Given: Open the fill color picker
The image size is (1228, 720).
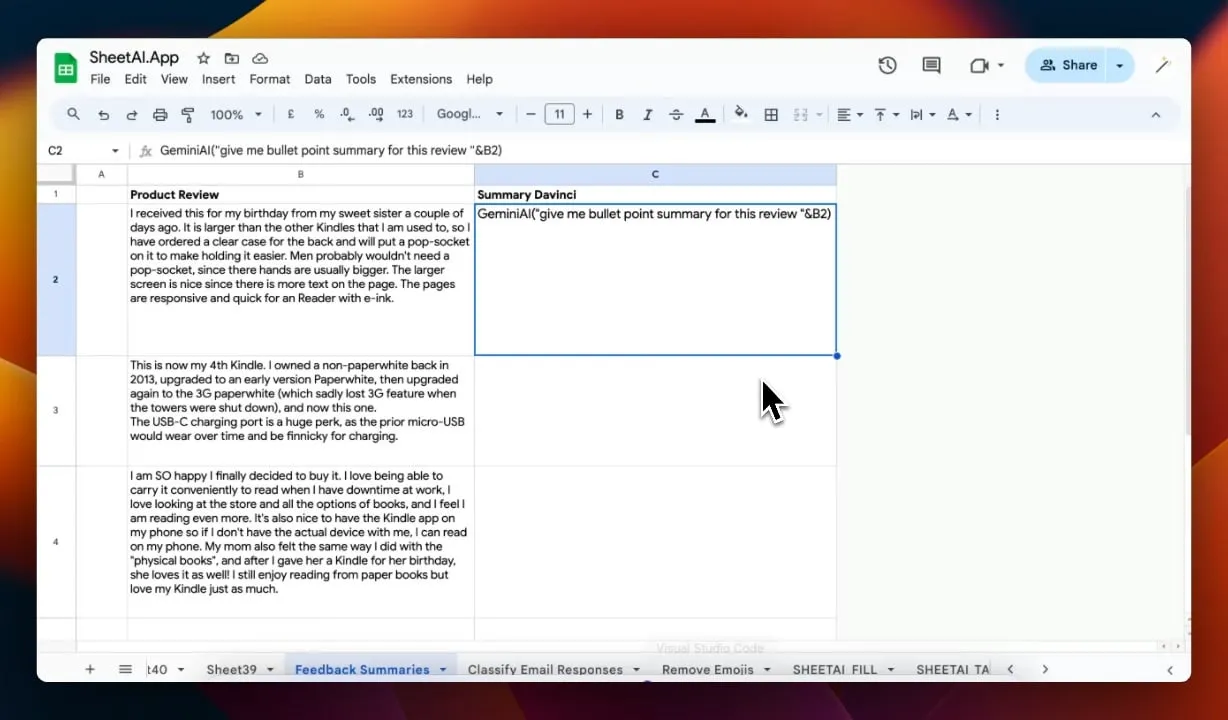Looking at the screenshot, I should coord(741,114).
